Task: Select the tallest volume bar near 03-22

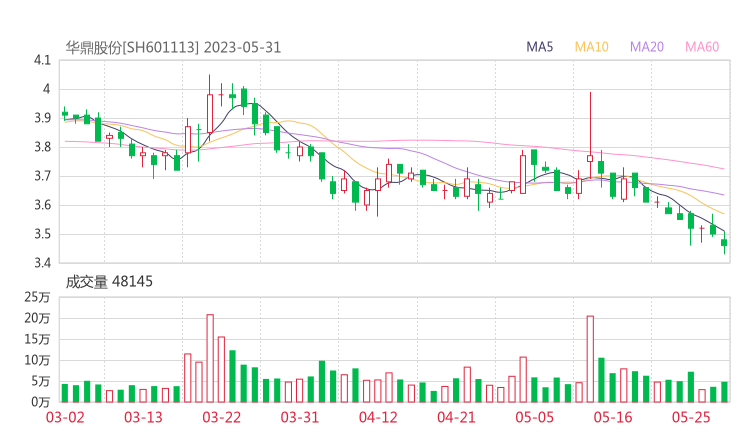Action: (x=210, y=358)
